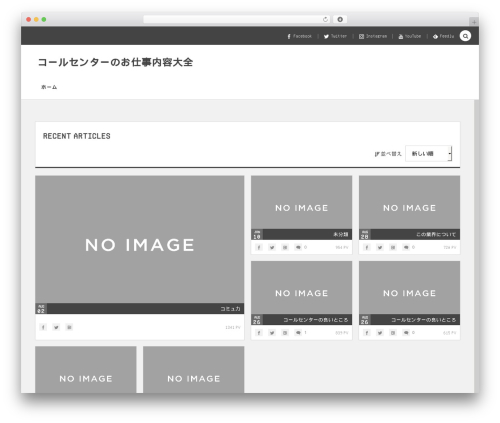The height and width of the screenshot is (423, 500).
Task: Click the browser extension icon beside the address bar
Action: 340,19
